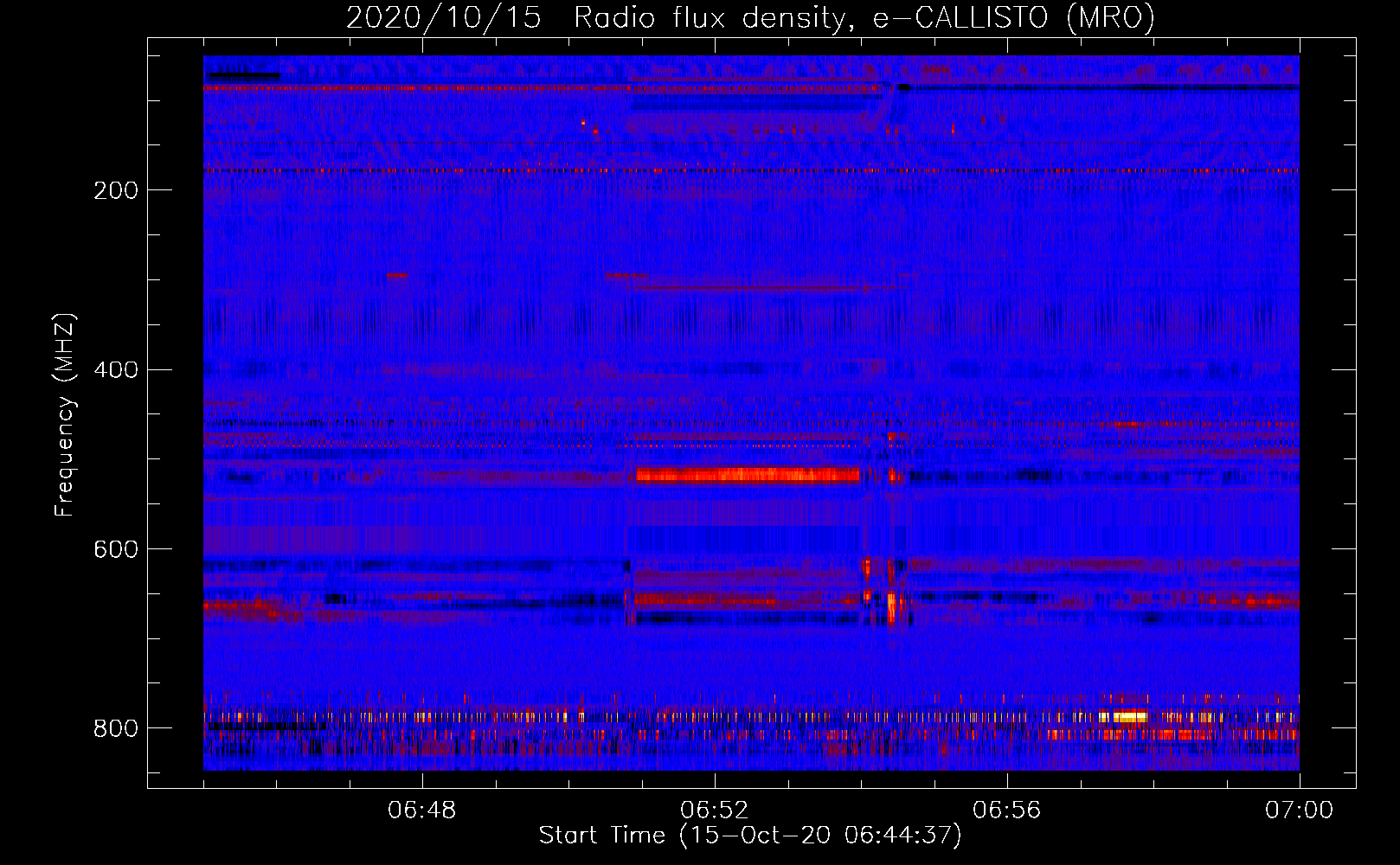Click the black bar at the spectrogram's upper-left corner
Screen dimensions: 1400x865
click(x=244, y=75)
